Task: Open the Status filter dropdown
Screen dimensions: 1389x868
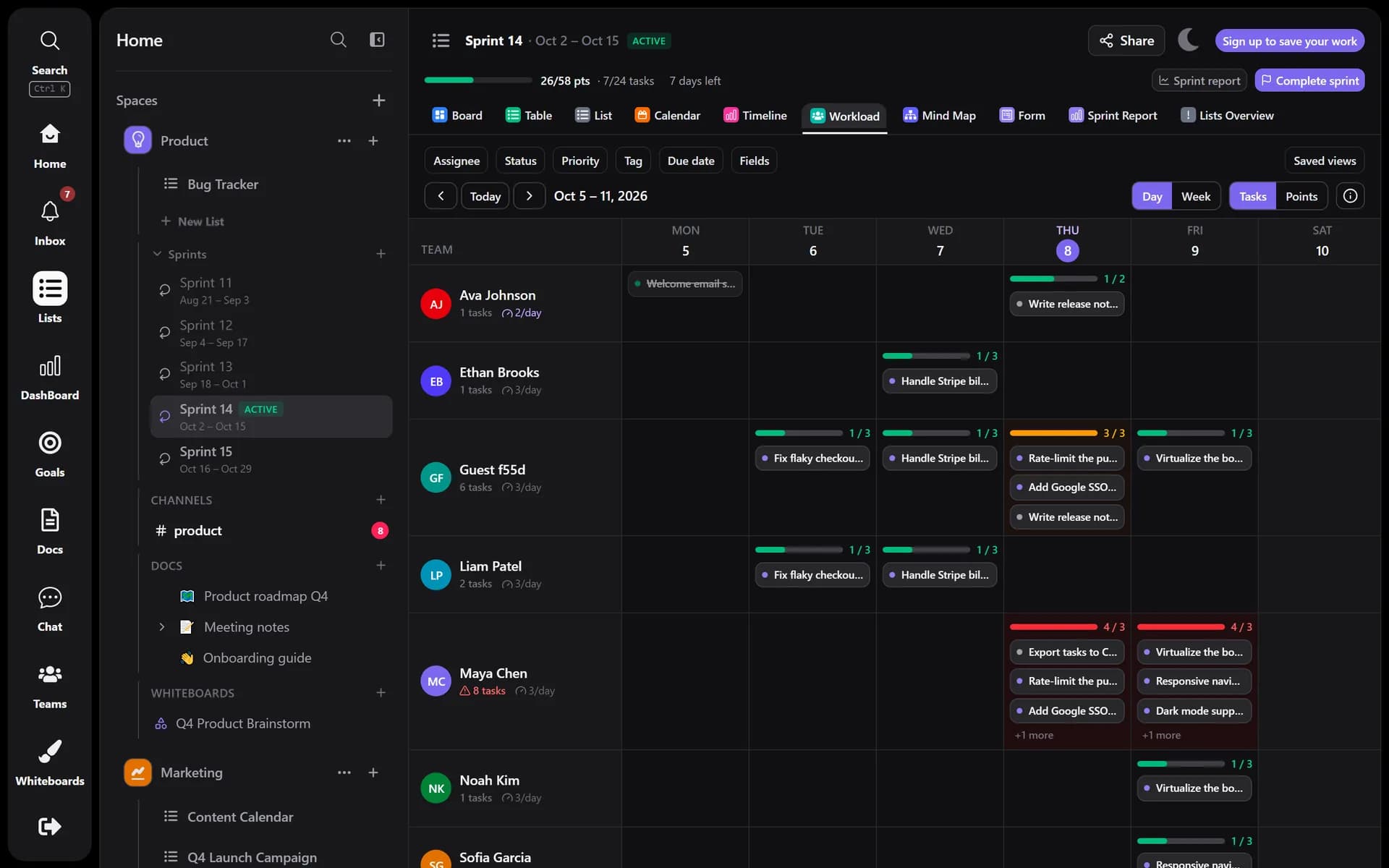Action: [520, 161]
